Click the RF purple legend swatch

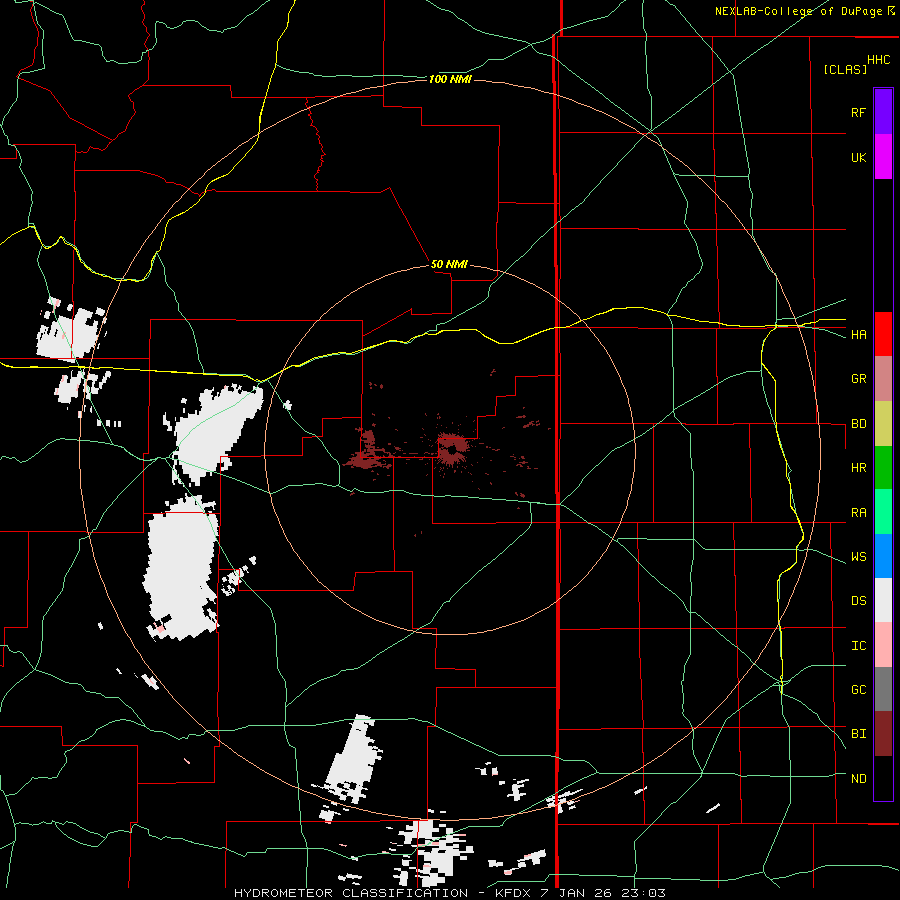tap(883, 112)
